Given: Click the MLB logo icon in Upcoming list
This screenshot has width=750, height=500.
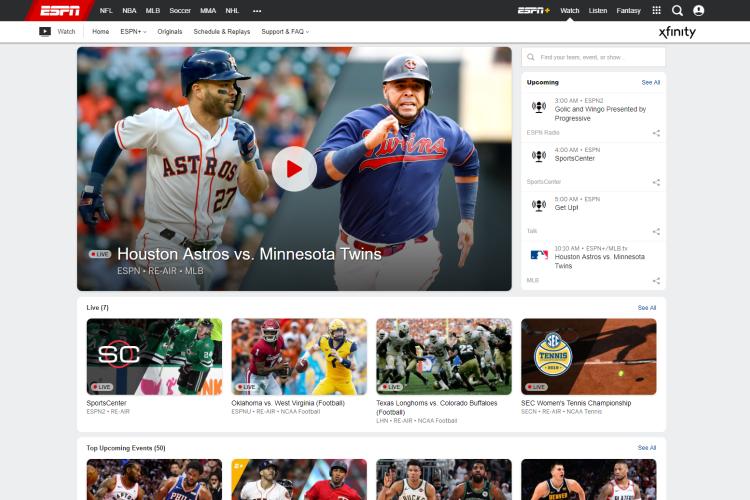Looking at the screenshot, I should (539, 255).
